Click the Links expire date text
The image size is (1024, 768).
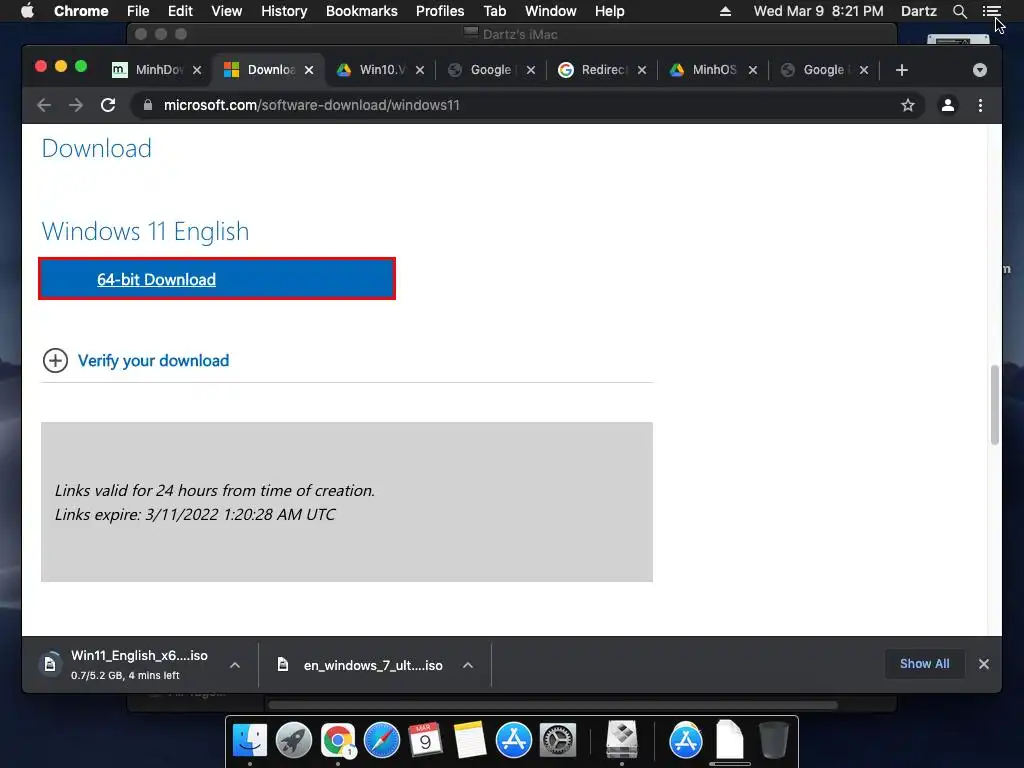[195, 515]
